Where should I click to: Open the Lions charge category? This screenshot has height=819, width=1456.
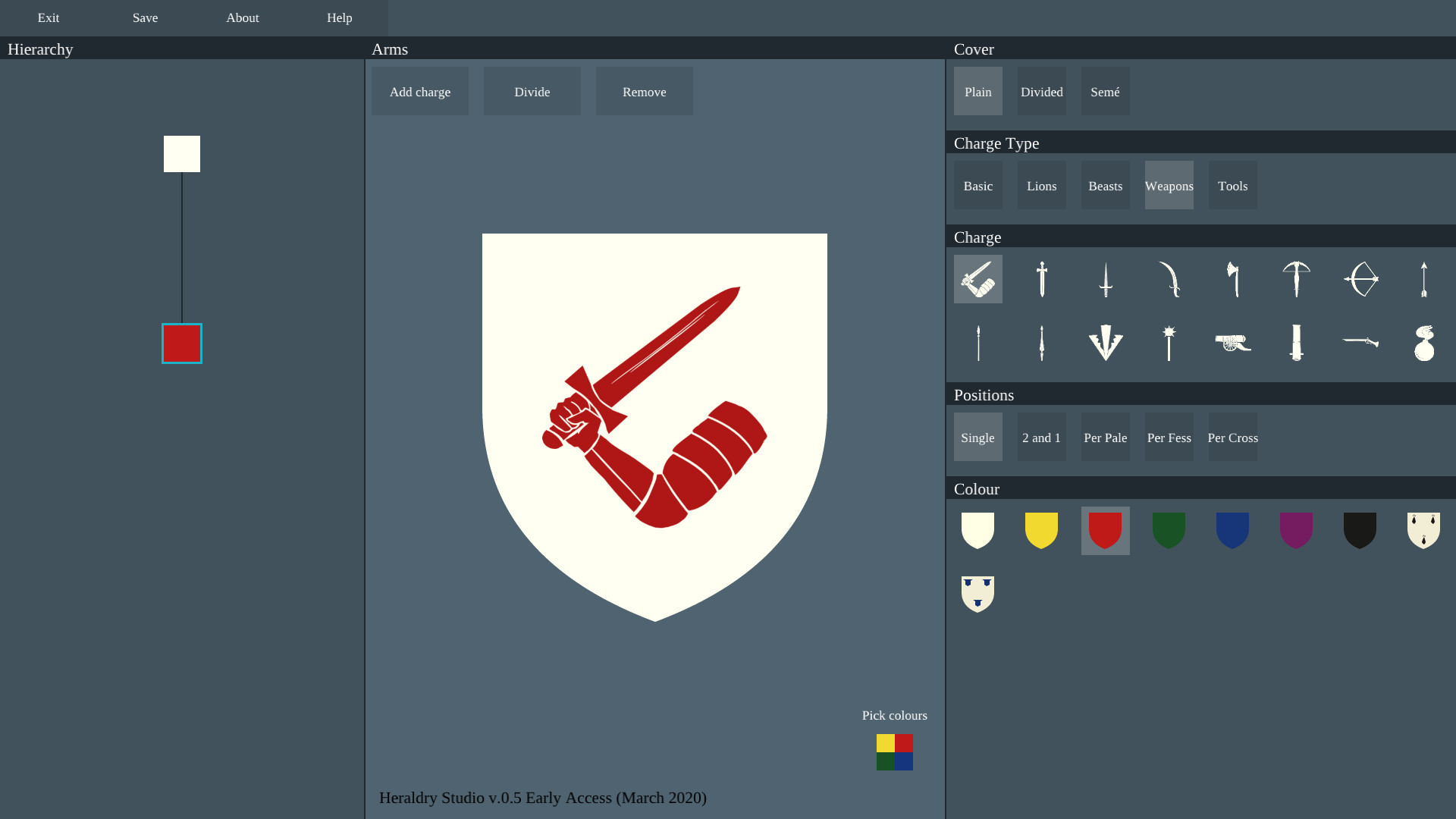pos(1041,185)
